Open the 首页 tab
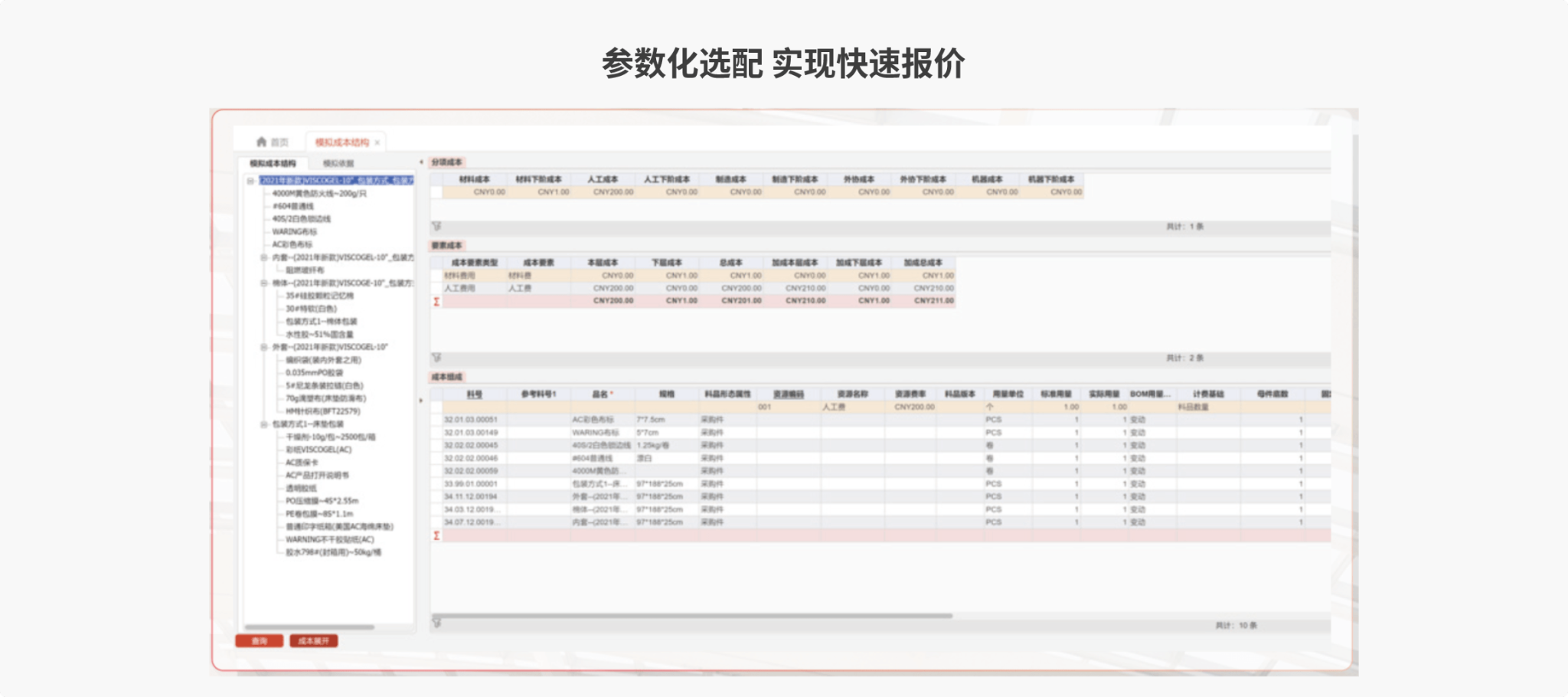This screenshot has height=697, width=1568. click(x=279, y=142)
